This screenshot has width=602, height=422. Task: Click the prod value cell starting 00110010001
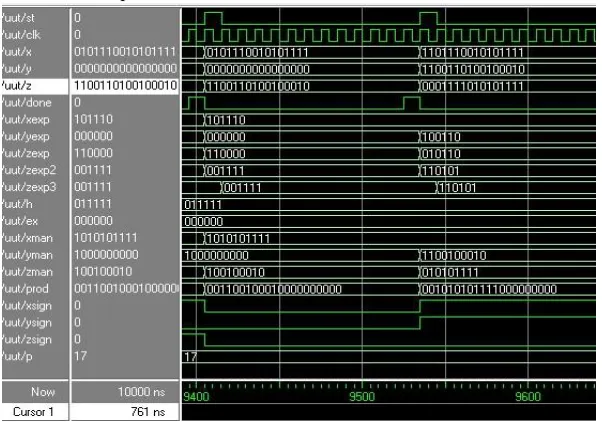(126, 288)
